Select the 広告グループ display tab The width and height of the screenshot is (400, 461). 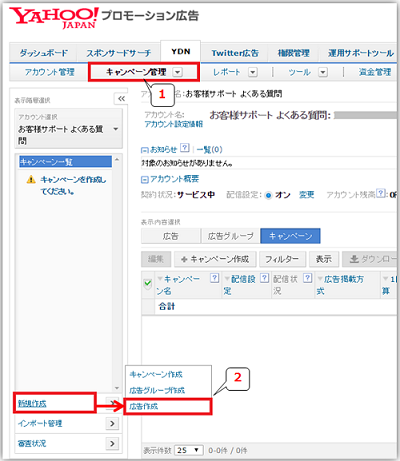pos(230,236)
